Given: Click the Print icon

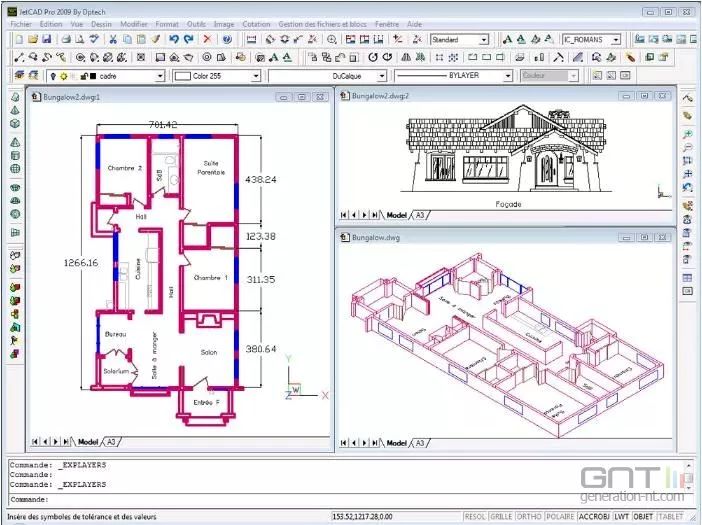Looking at the screenshot, I should pos(66,40).
